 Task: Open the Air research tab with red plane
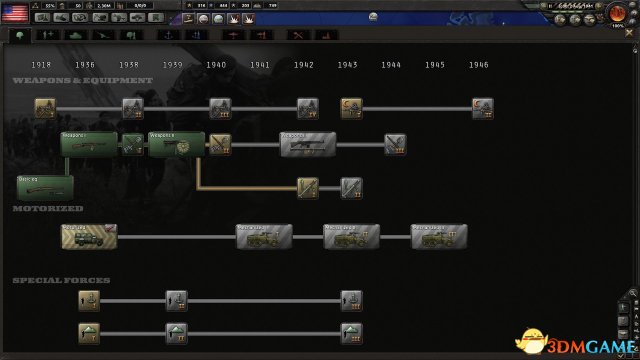pos(233,36)
